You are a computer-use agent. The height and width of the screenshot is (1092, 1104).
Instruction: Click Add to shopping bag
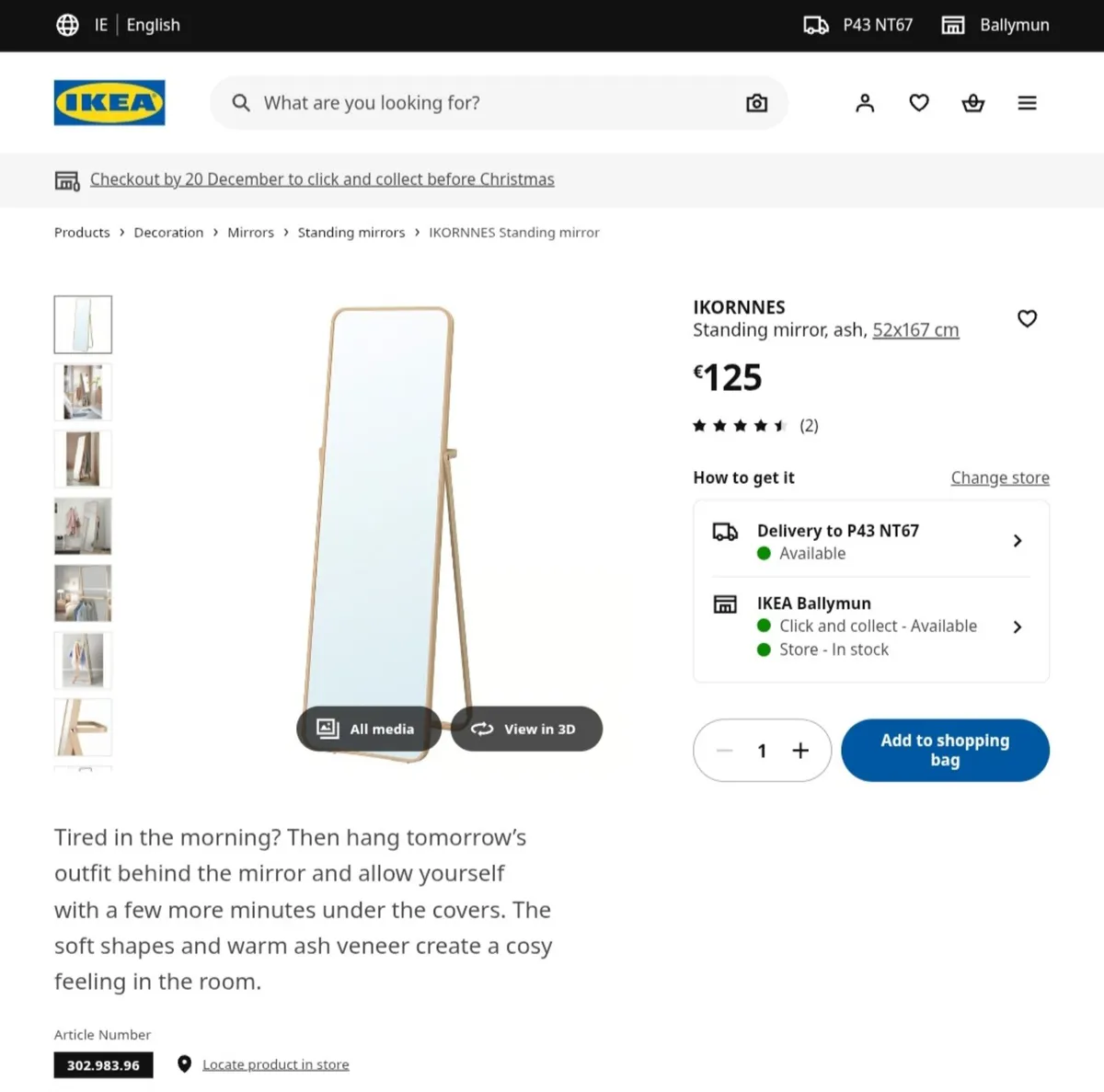(x=945, y=750)
